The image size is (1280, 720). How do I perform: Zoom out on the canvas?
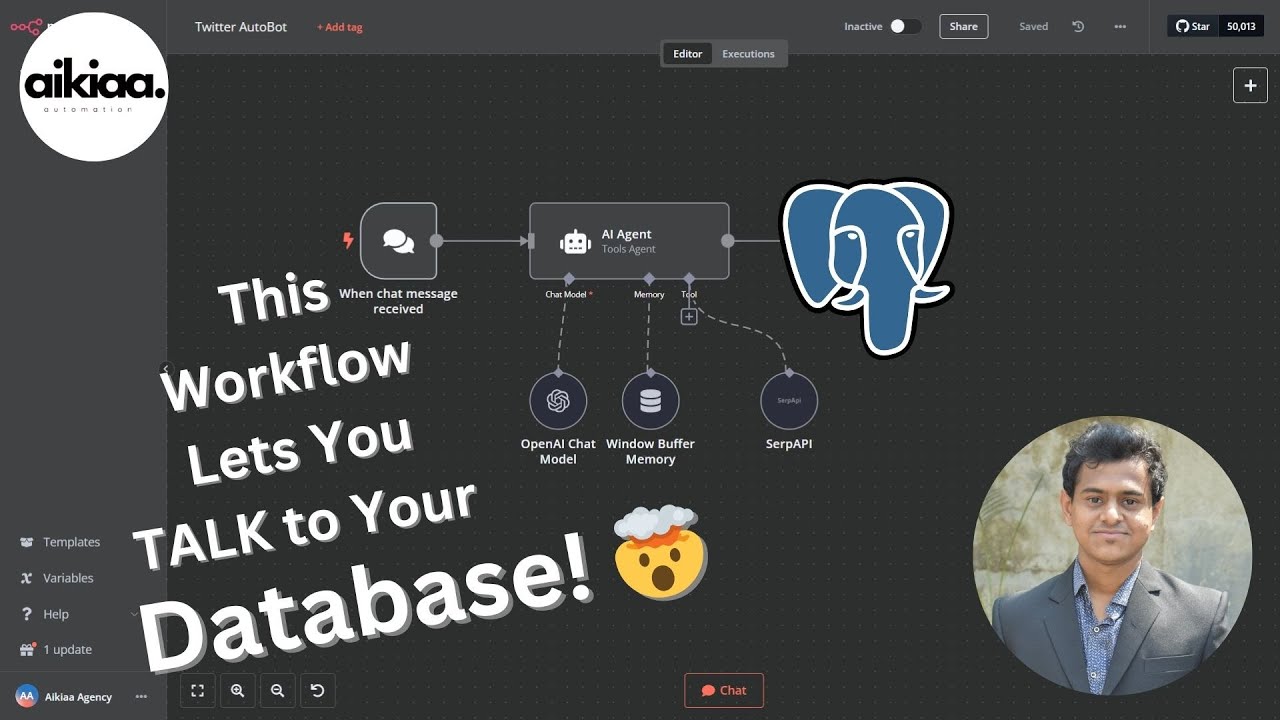point(277,690)
